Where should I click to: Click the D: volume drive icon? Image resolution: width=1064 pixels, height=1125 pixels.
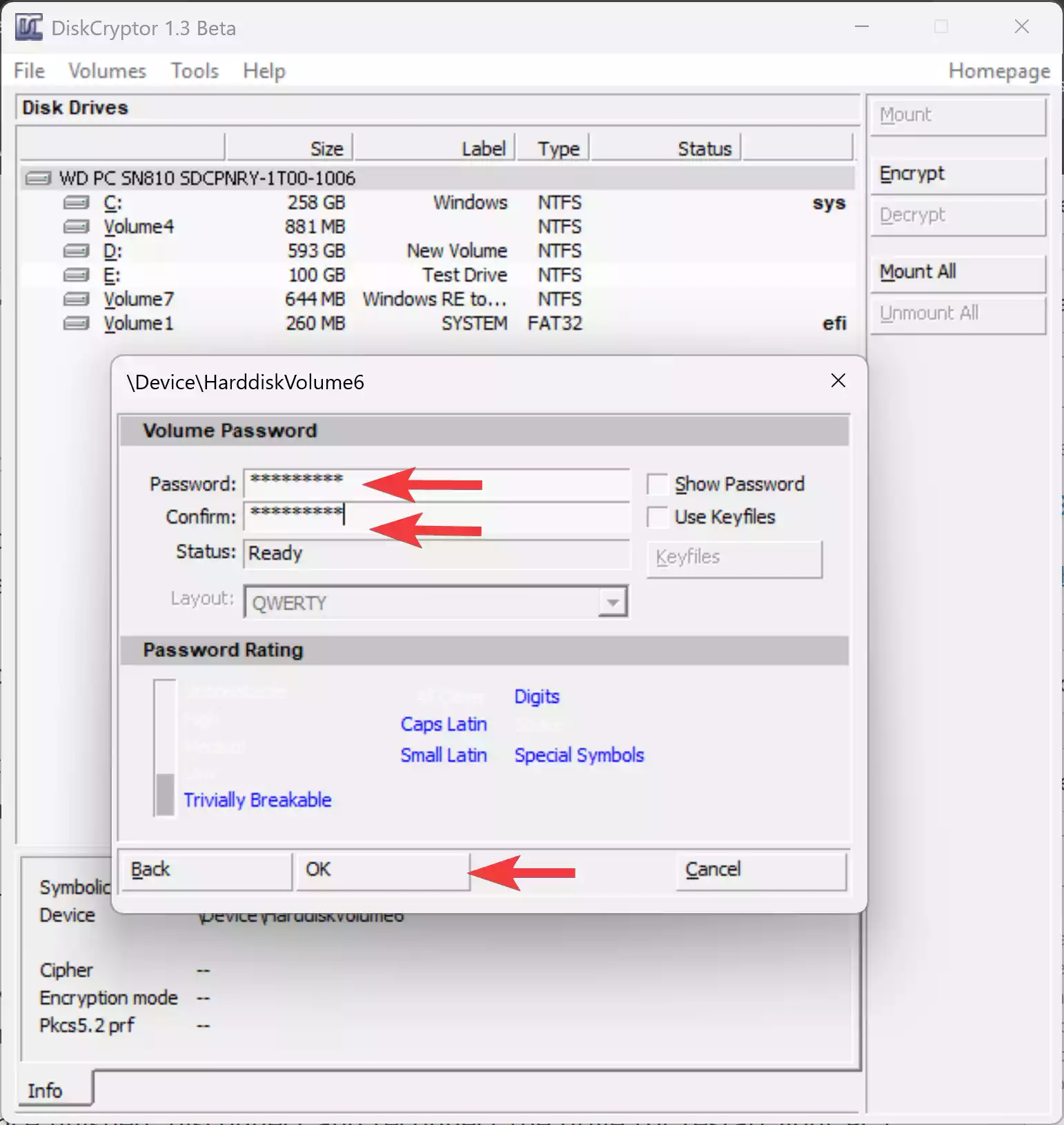tap(76, 251)
